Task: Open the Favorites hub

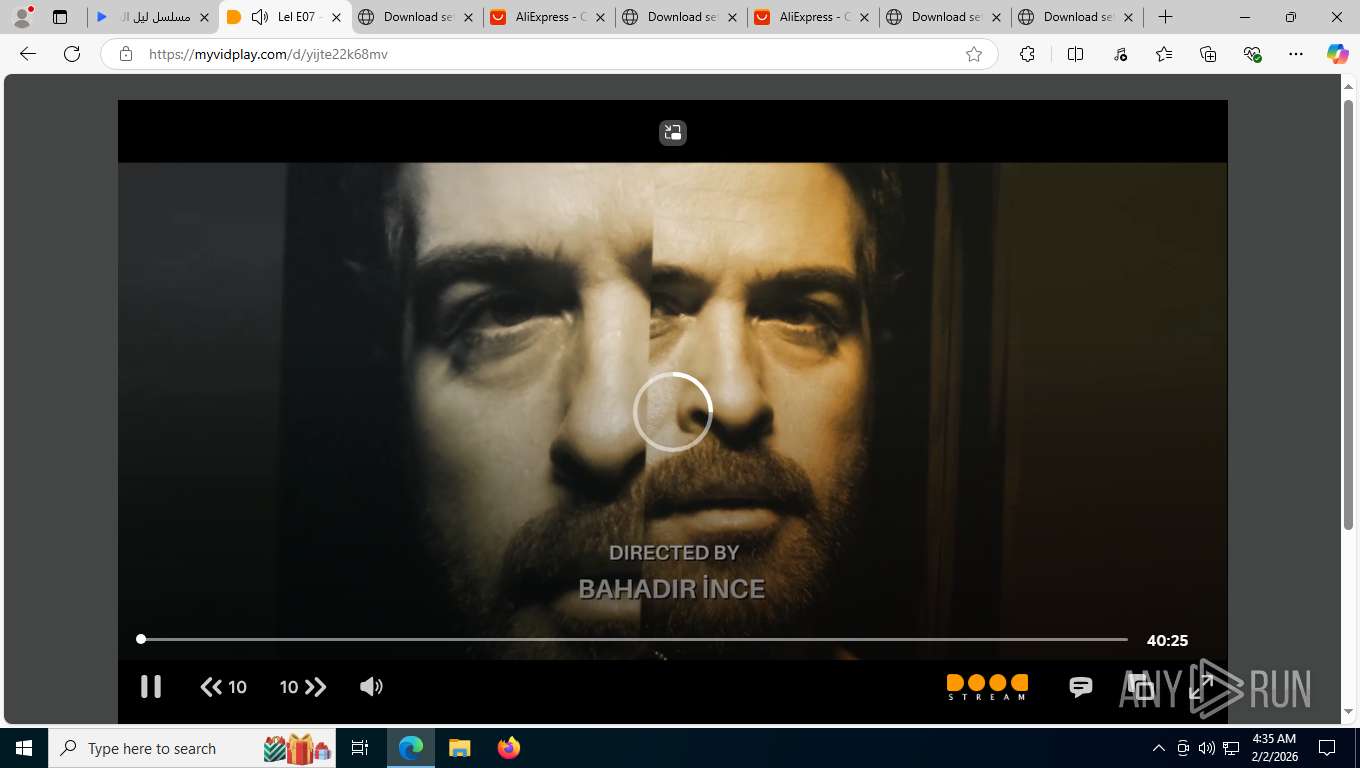Action: coord(1164,54)
